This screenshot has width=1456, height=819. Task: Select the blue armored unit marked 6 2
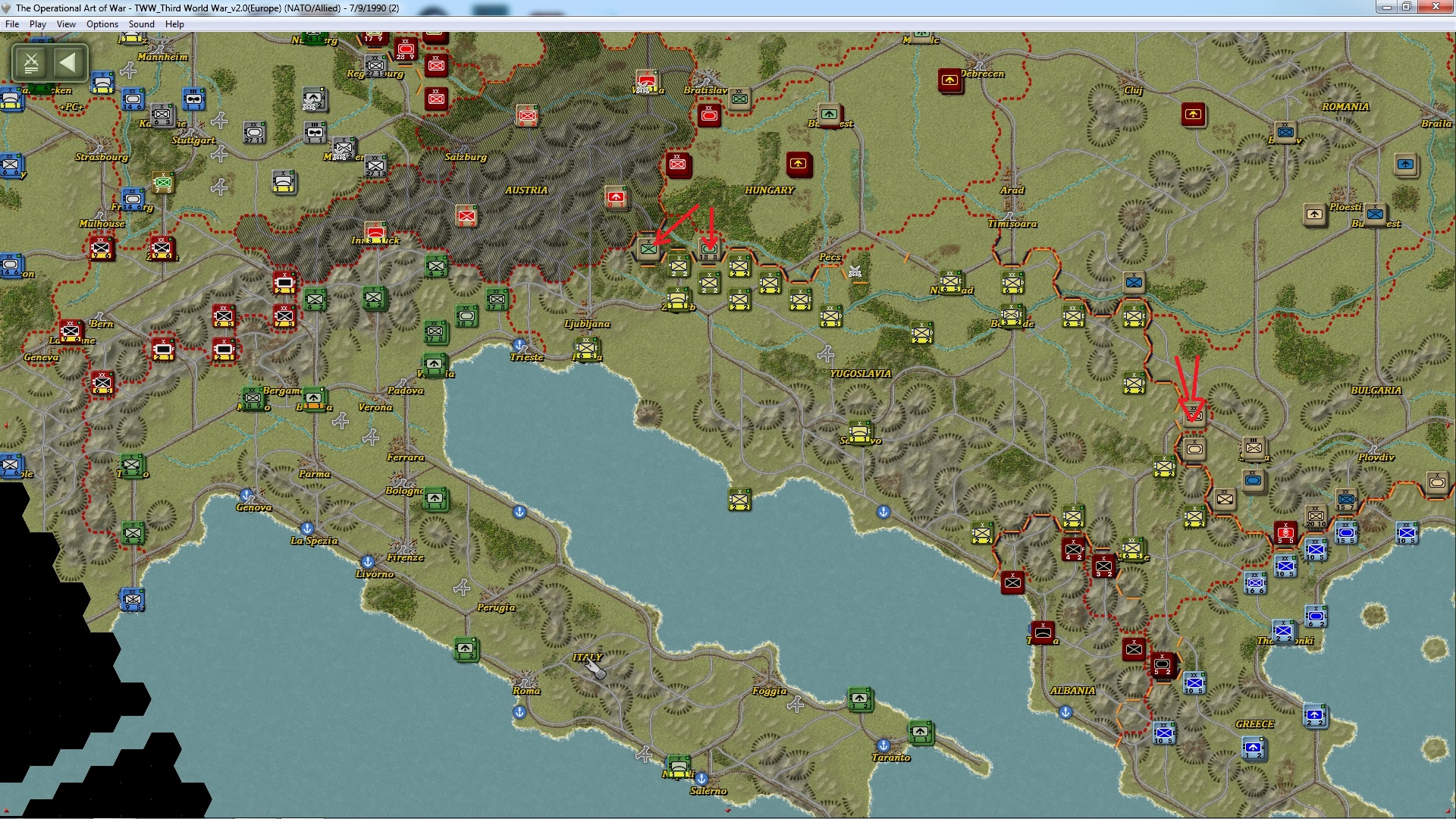[1316, 616]
